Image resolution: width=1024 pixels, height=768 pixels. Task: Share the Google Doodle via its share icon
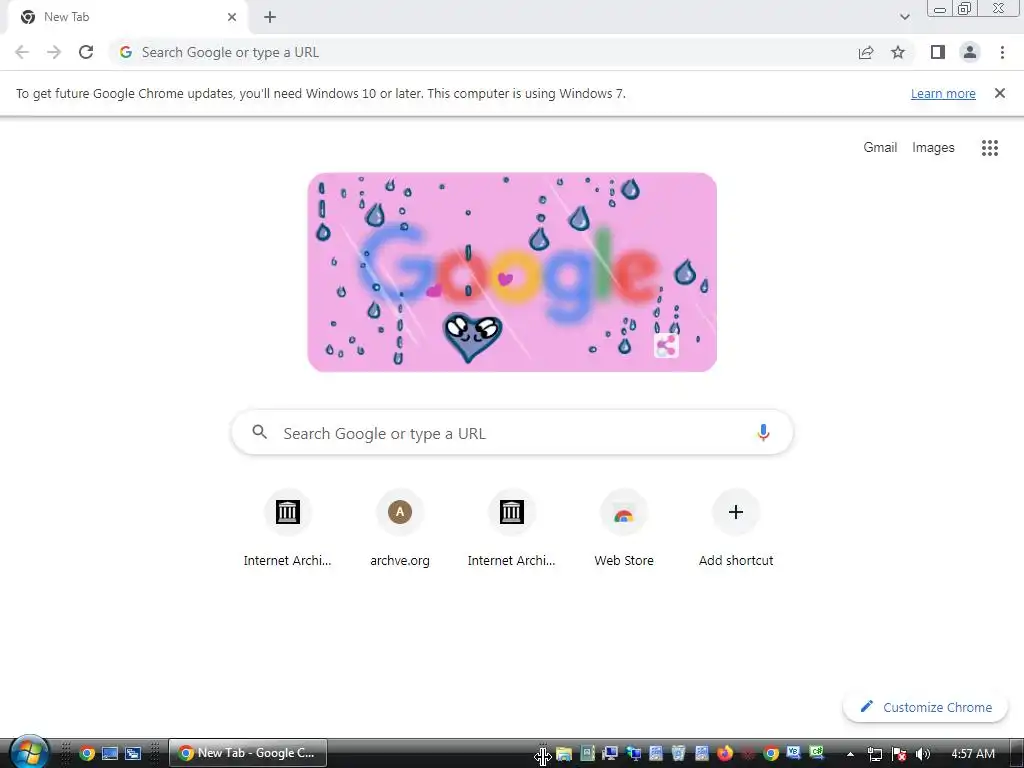(666, 346)
